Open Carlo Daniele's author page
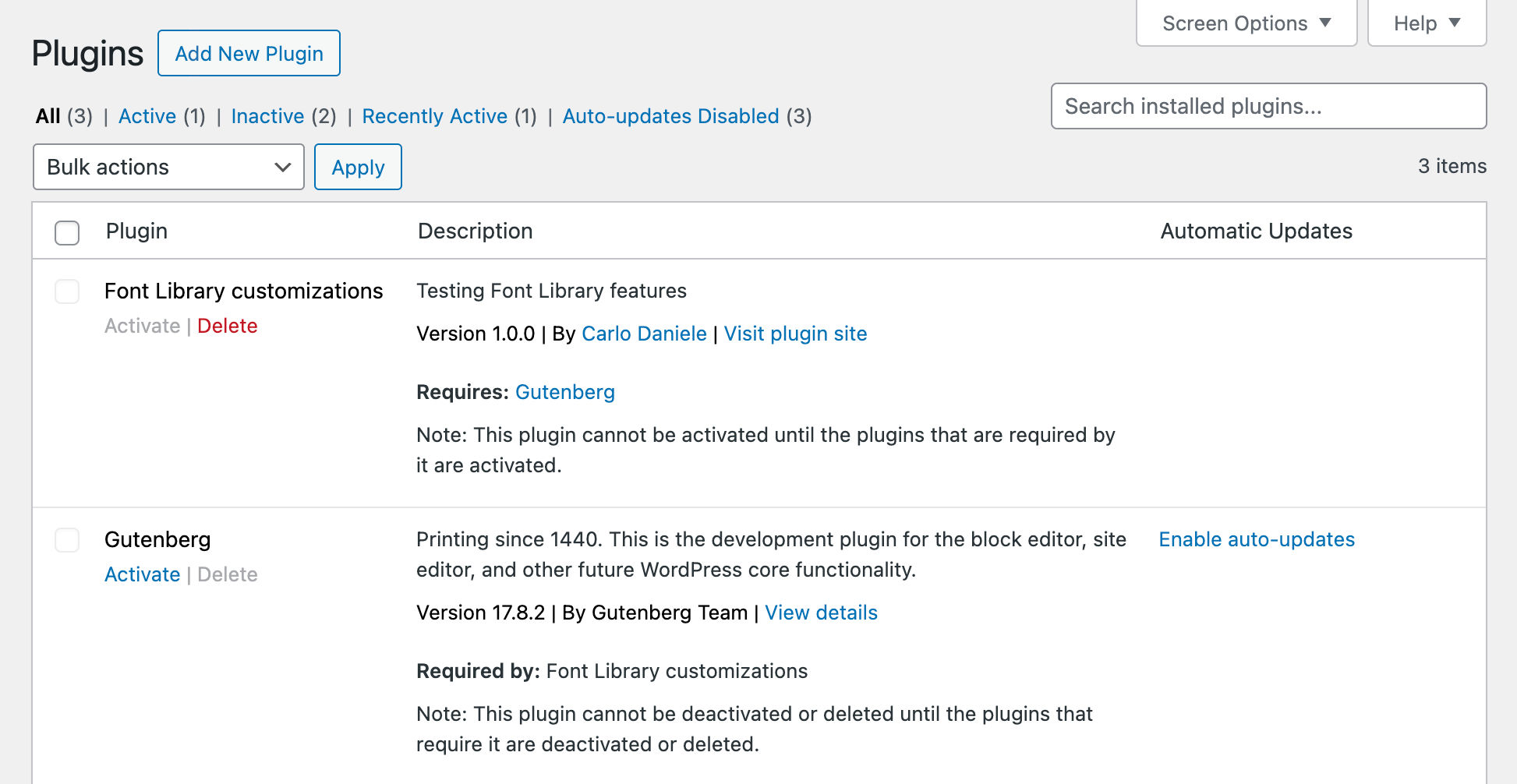 [644, 334]
